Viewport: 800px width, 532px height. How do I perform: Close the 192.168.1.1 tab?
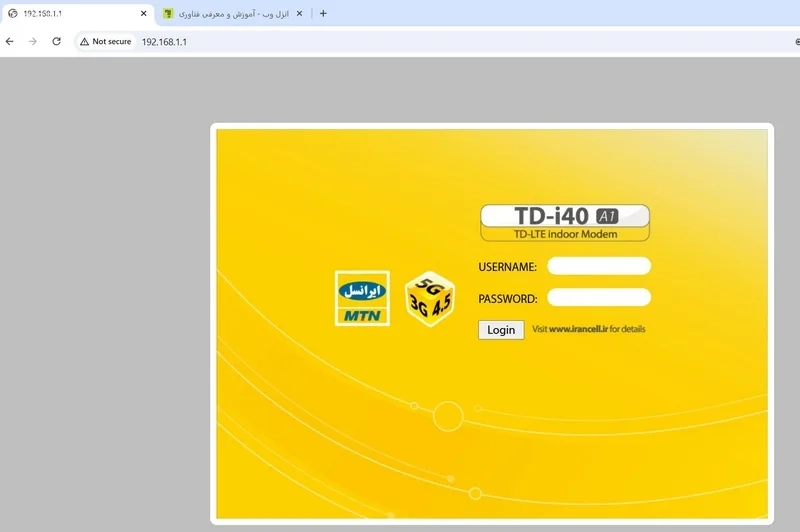click(x=143, y=14)
